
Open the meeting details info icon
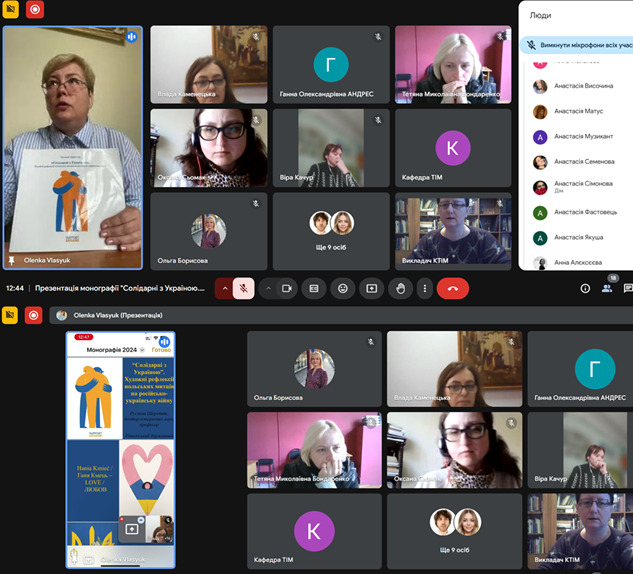pos(585,288)
